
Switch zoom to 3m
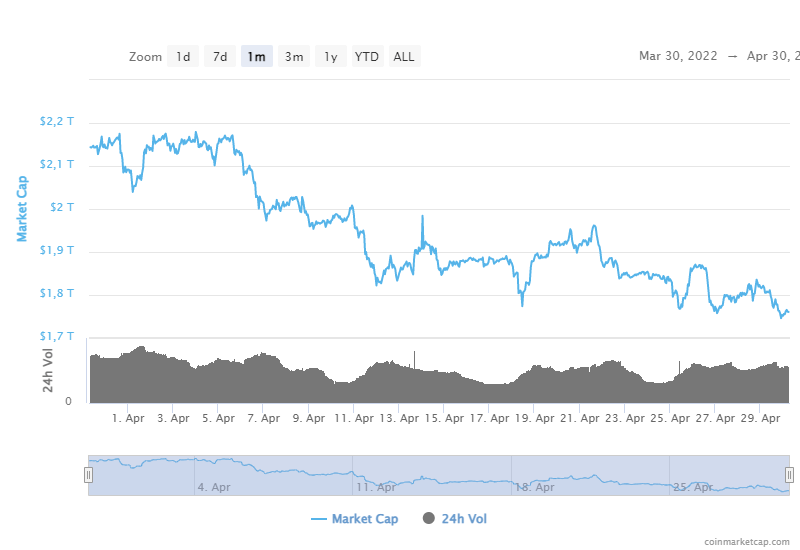[x=294, y=57]
